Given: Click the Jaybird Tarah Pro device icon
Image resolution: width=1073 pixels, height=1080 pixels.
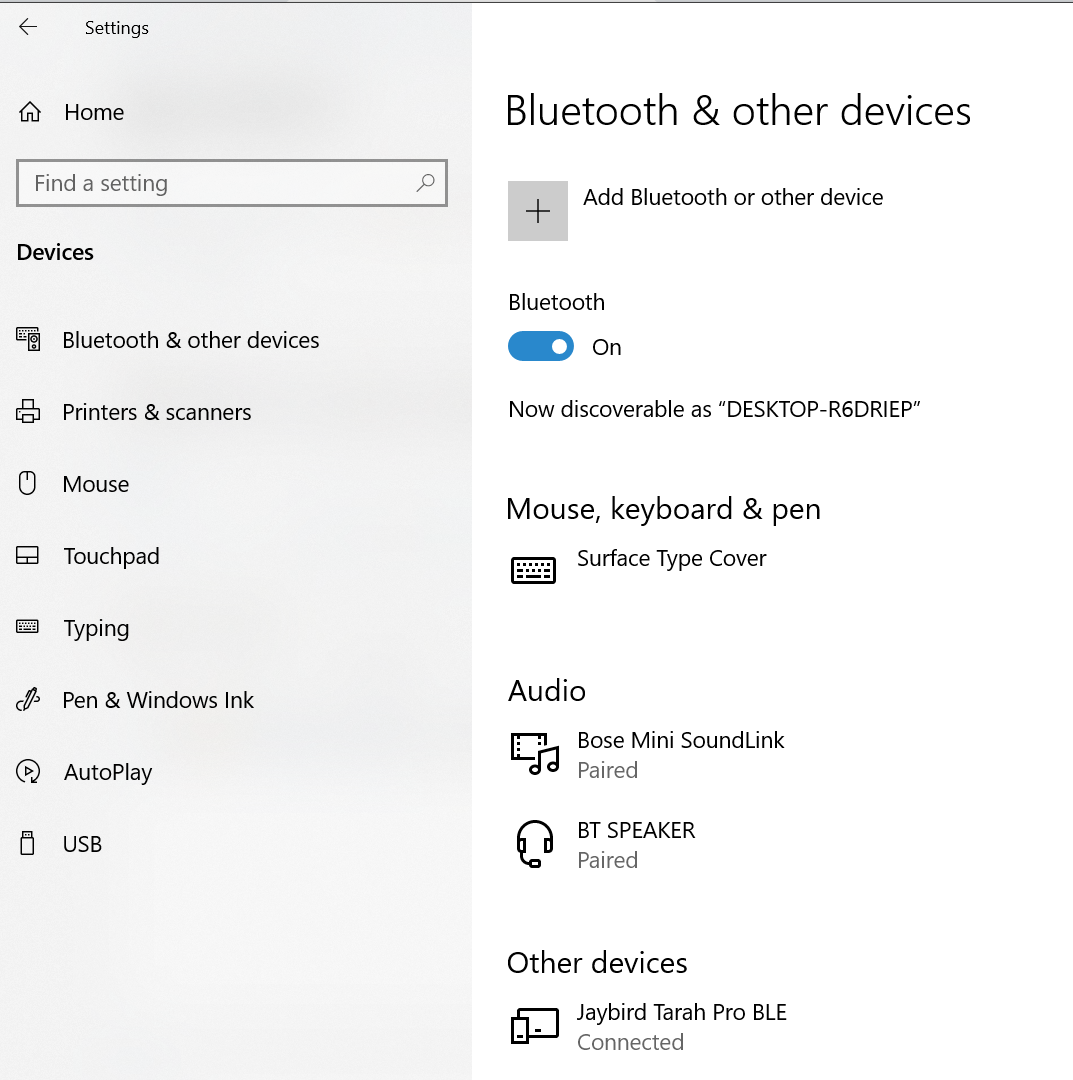Looking at the screenshot, I should coord(534,1026).
